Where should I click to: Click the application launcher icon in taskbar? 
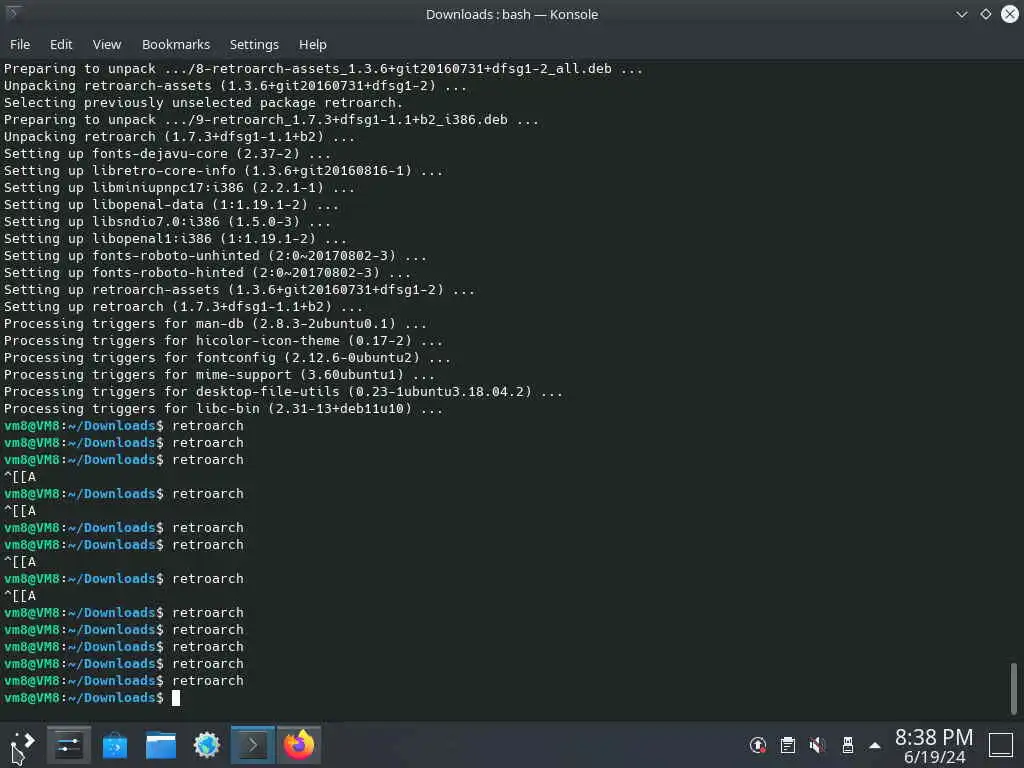point(23,744)
